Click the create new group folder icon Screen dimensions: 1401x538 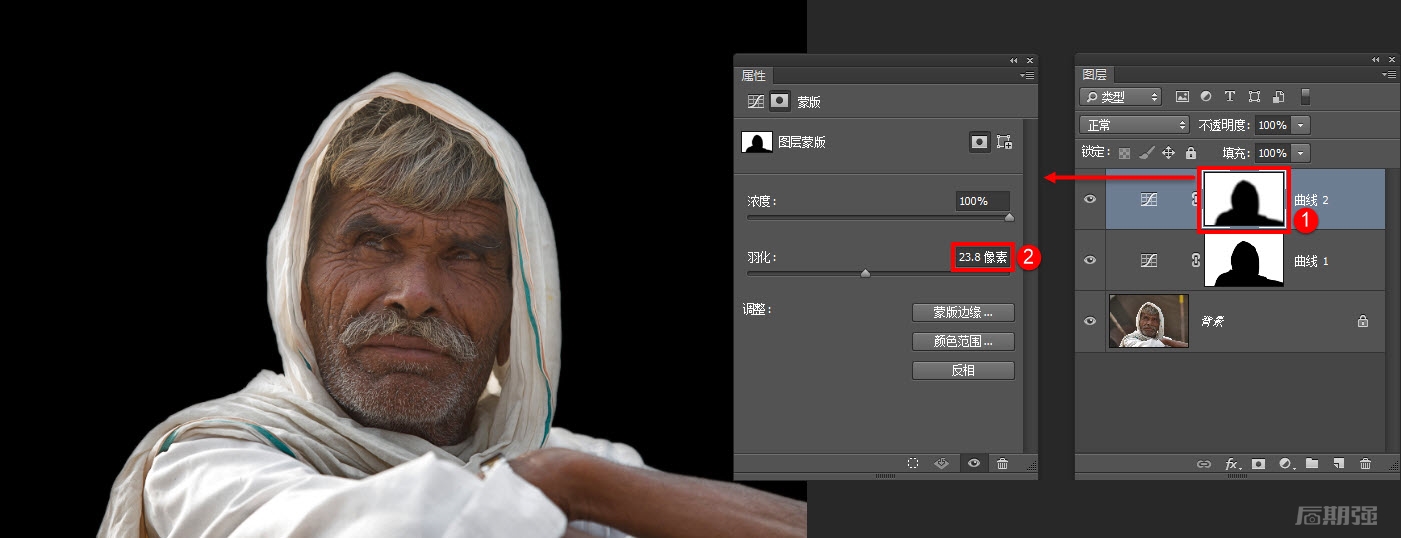coord(1311,464)
